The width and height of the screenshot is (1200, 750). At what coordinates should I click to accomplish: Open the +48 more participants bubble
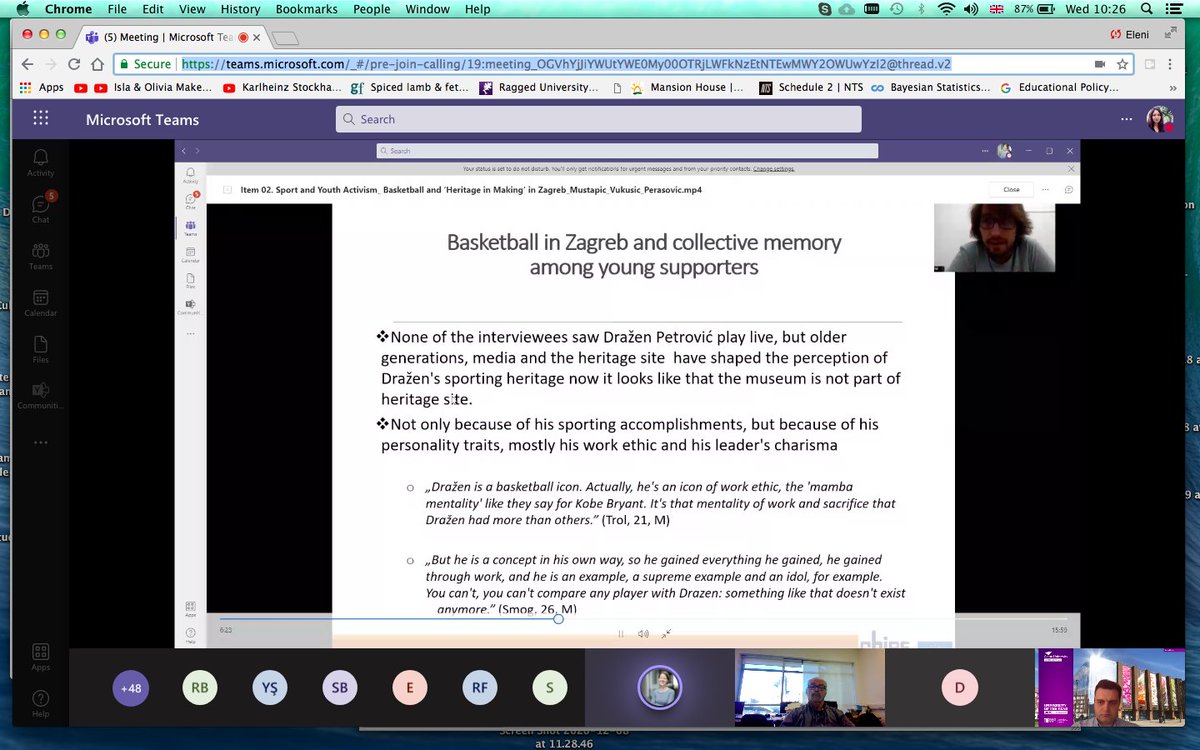pos(131,688)
